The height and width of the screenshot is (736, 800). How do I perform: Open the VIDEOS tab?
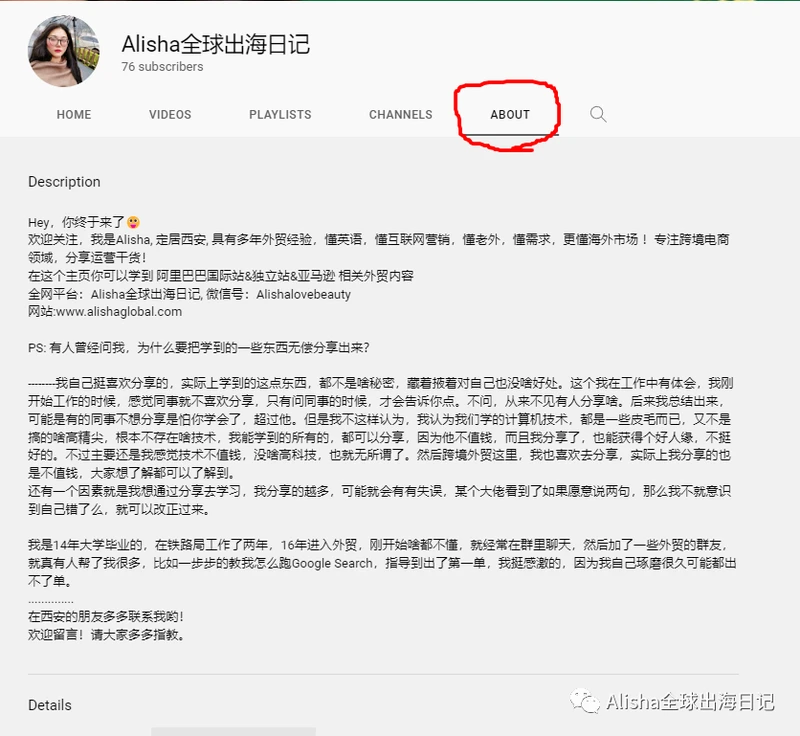point(170,115)
